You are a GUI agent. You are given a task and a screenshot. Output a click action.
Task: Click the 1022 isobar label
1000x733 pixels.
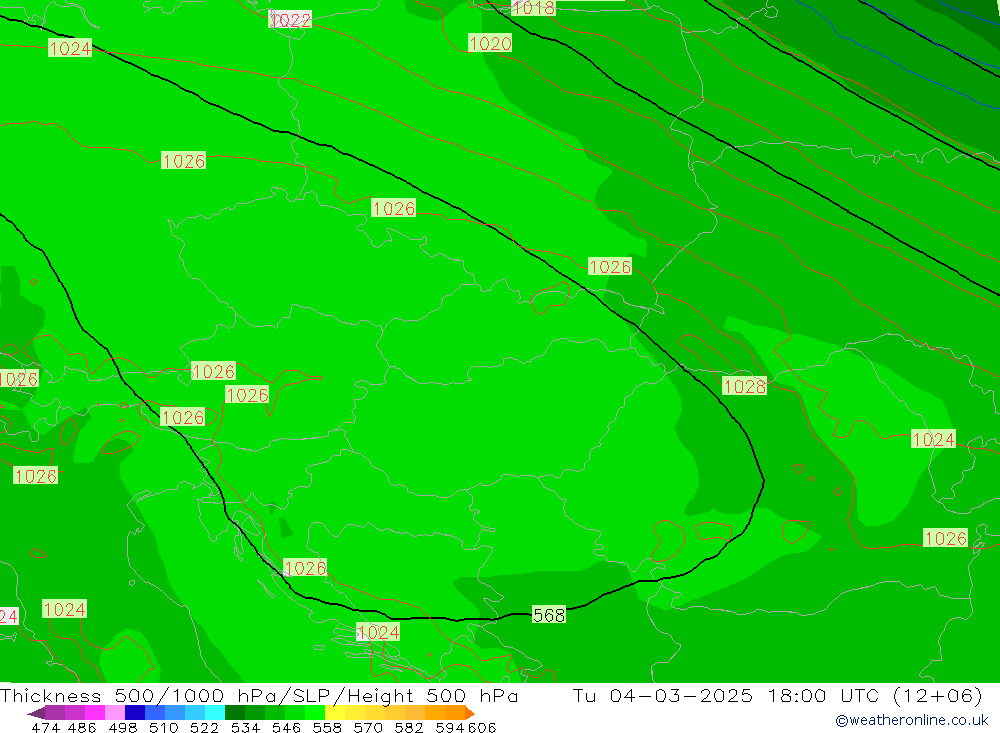(290, 20)
